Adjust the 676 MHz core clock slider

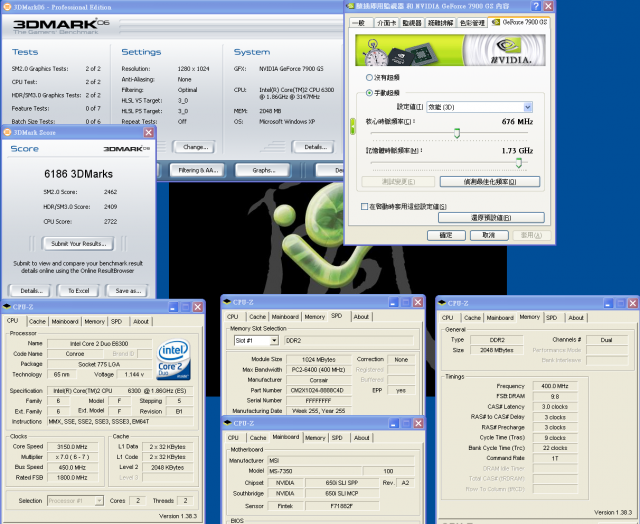[x=457, y=133]
